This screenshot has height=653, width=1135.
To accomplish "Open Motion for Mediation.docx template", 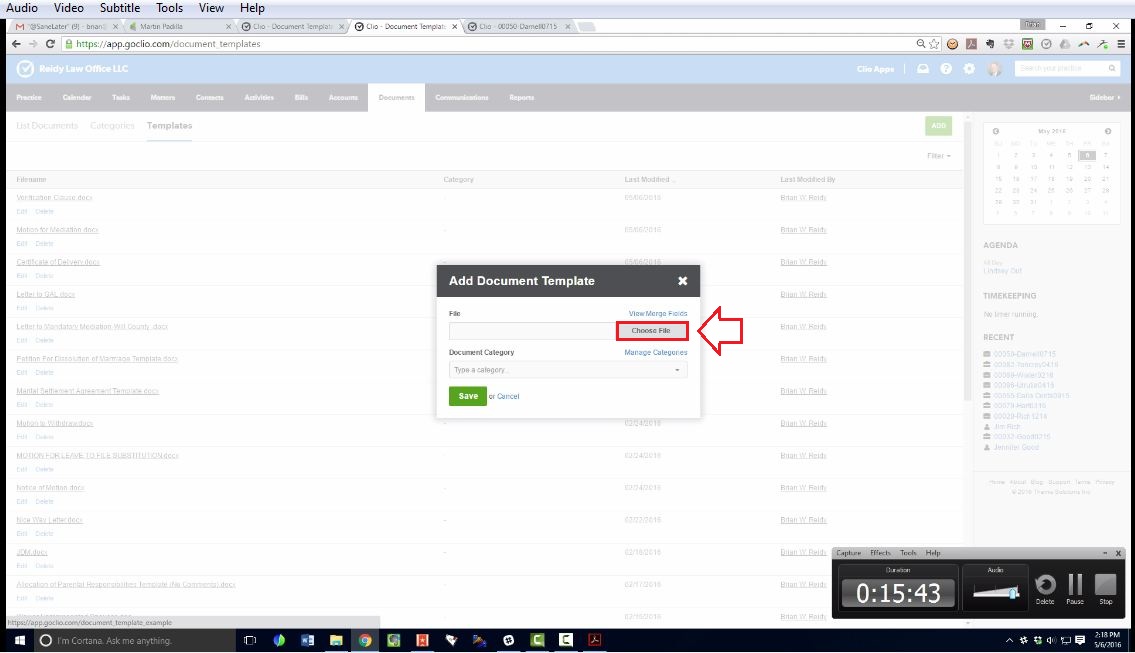I will [57, 229].
